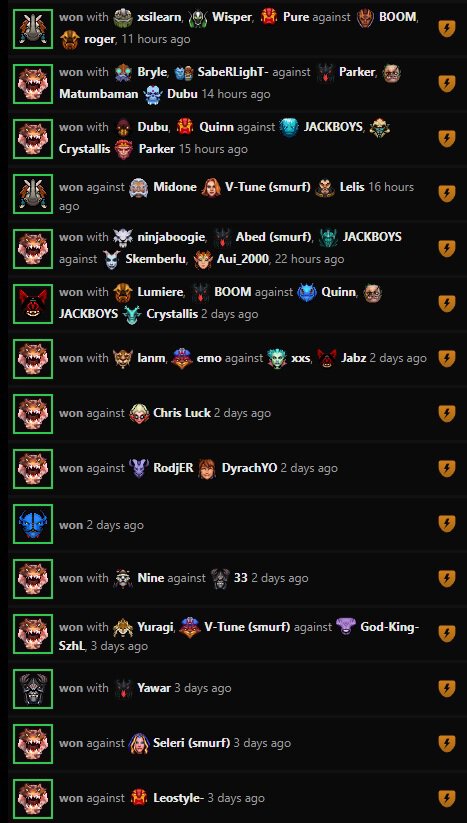The image size is (467, 823).
Task: Click hero icon beside Chris Luck
Action: point(139,413)
